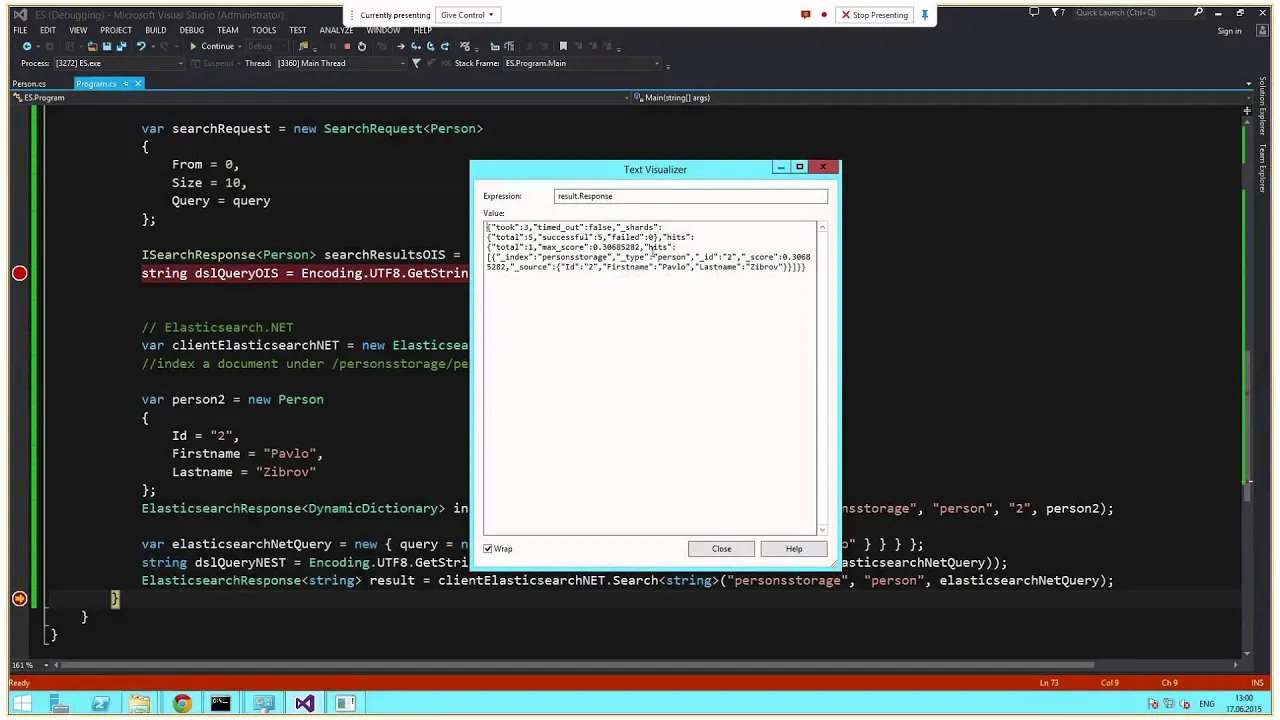Click the Save file toolbar icon
Screen dimensions: 1280x720
tap(106, 46)
